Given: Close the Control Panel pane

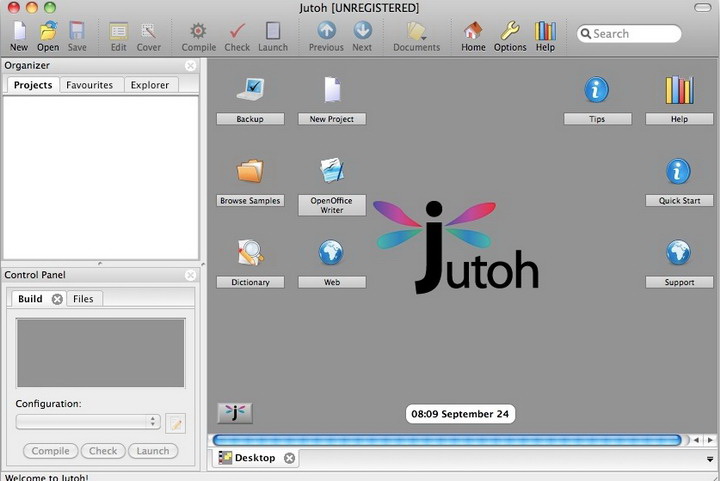Looking at the screenshot, I should (x=191, y=275).
